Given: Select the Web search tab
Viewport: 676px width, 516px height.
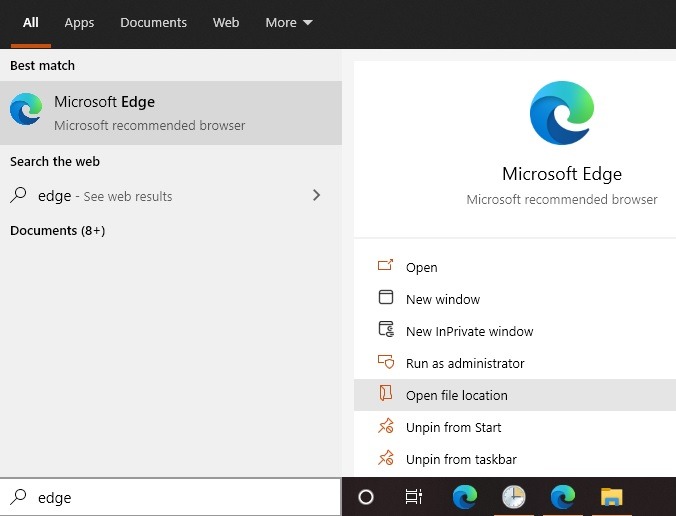Looking at the screenshot, I should point(226,22).
